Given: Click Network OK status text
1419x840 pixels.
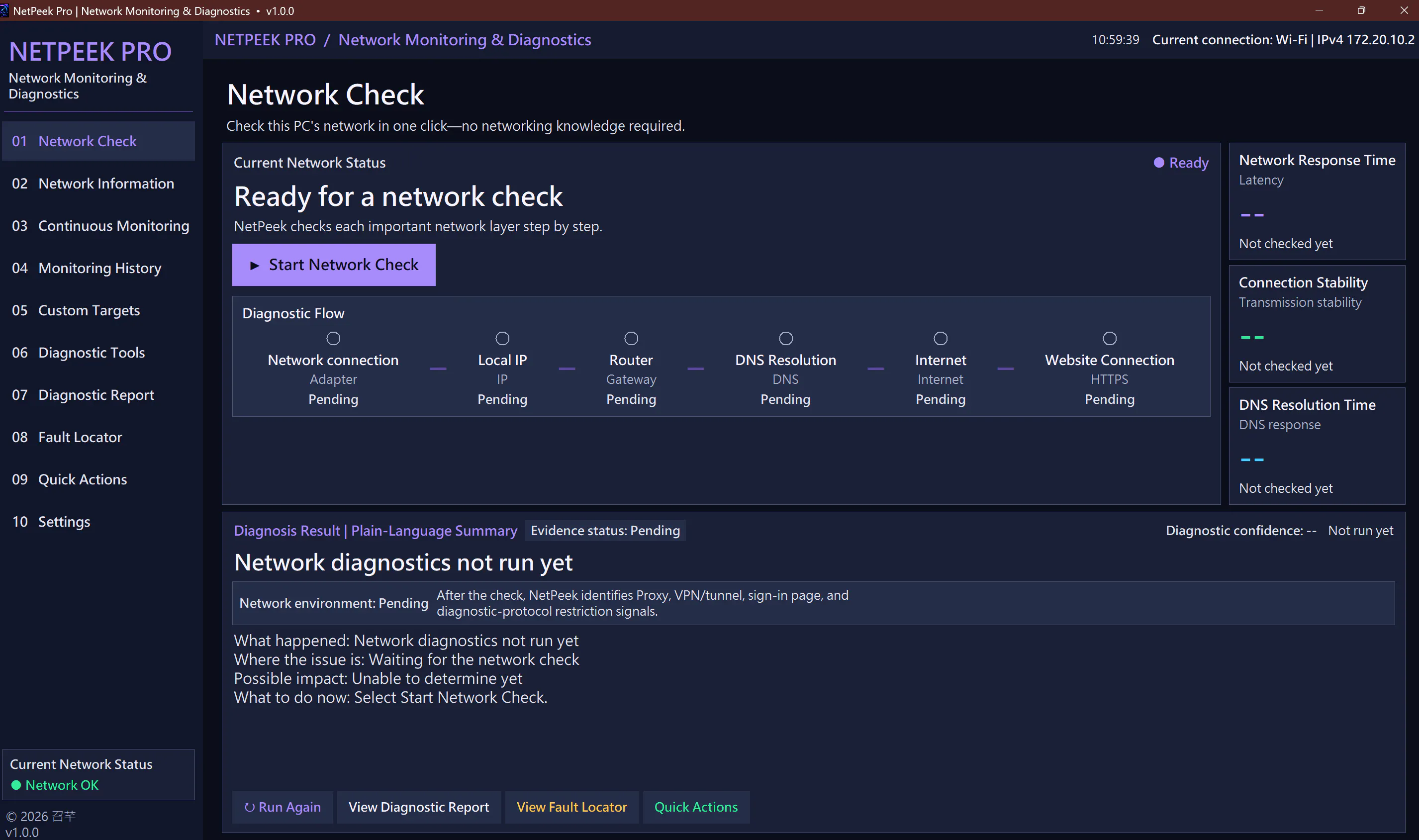Looking at the screenshot, I should tap(62, 785).
